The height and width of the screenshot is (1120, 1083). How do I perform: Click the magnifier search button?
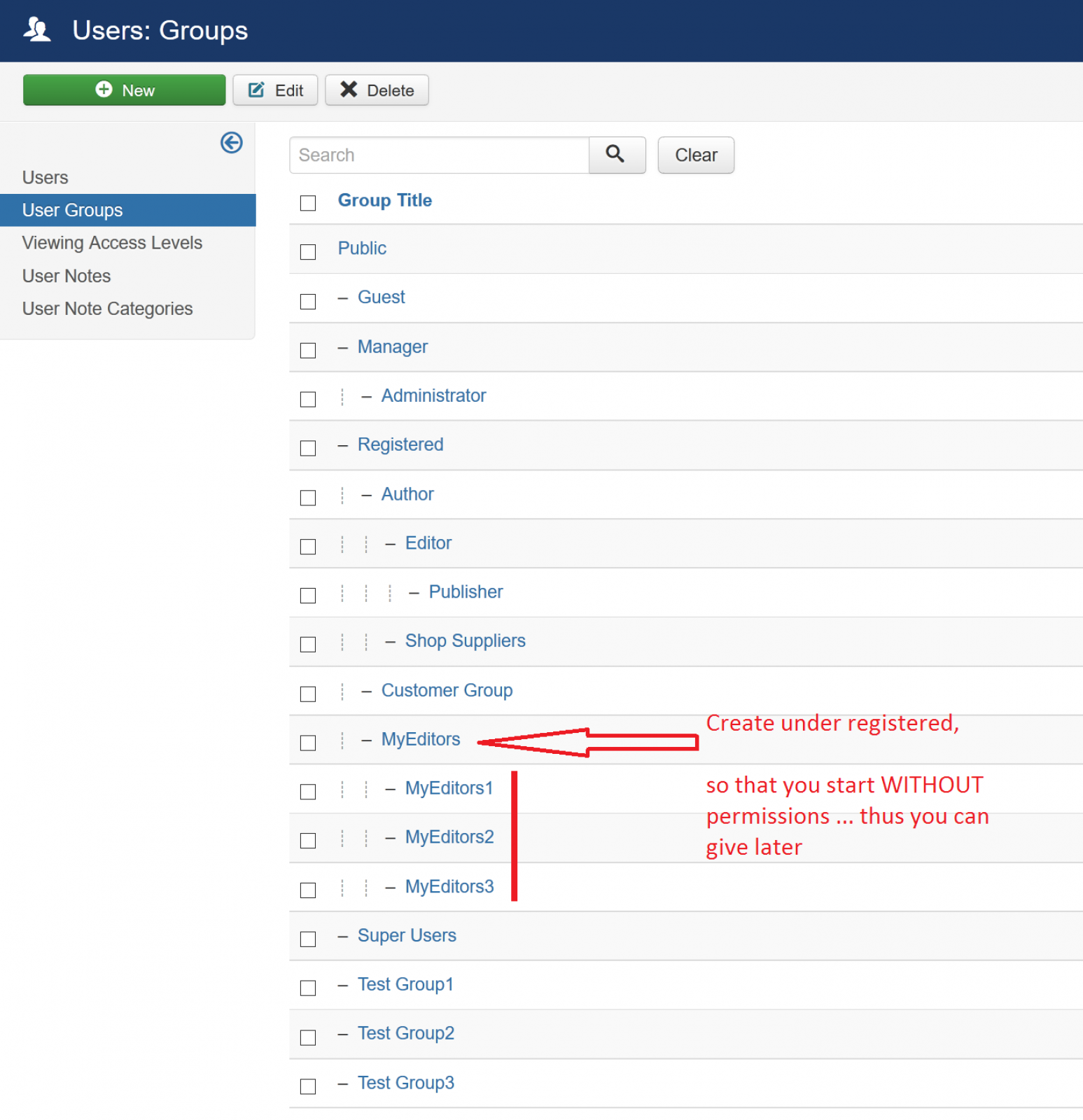pos(617,155)
